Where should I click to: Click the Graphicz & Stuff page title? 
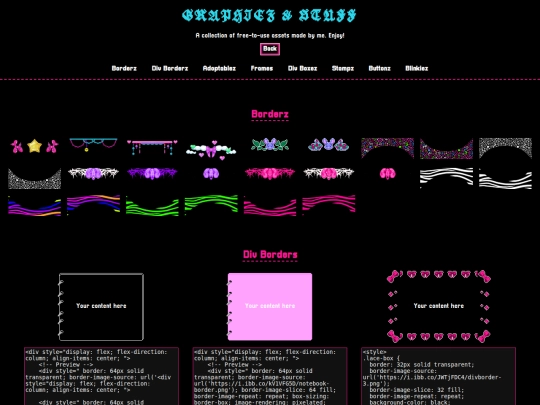[269, 15]
